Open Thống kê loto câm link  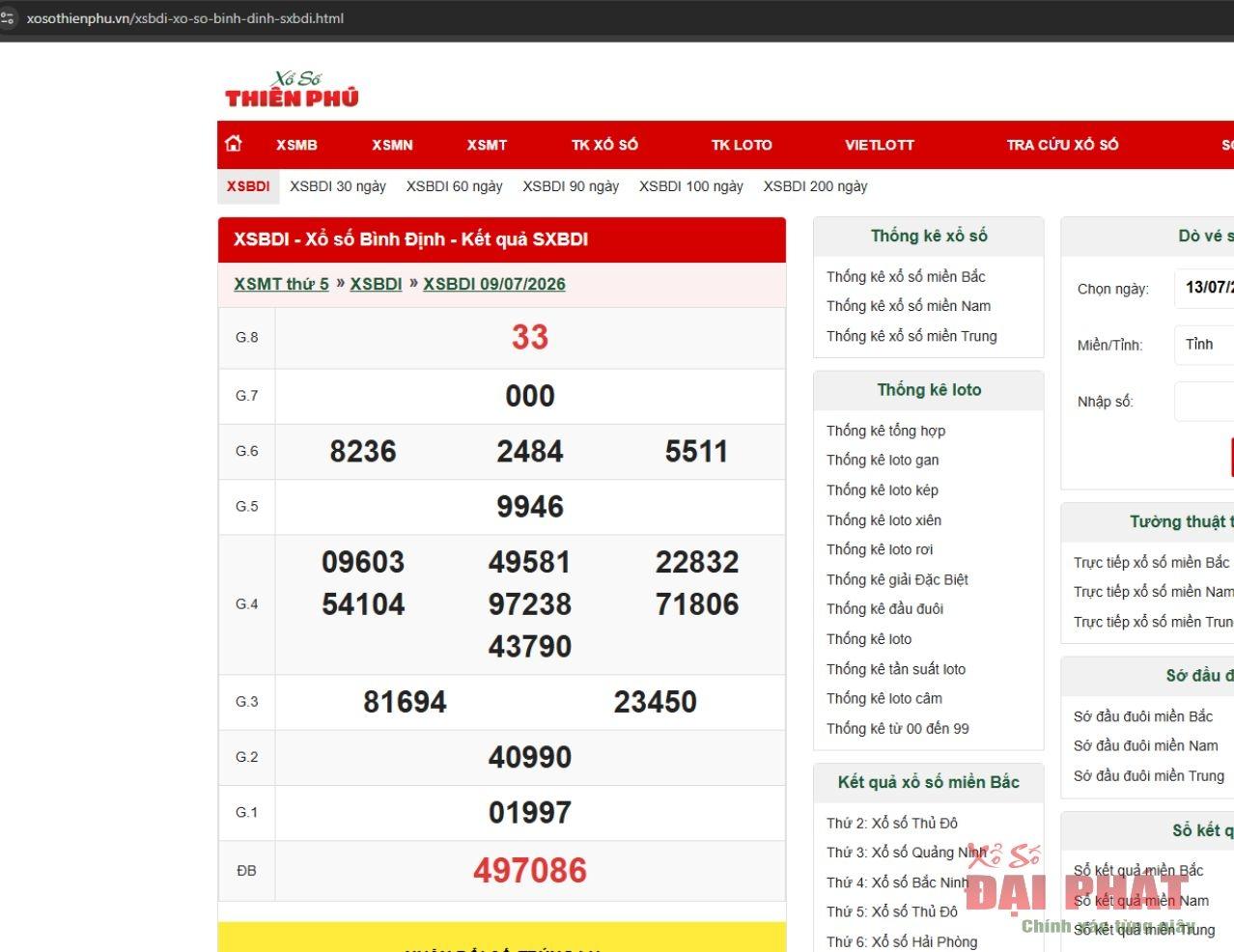tap(884, 698)
